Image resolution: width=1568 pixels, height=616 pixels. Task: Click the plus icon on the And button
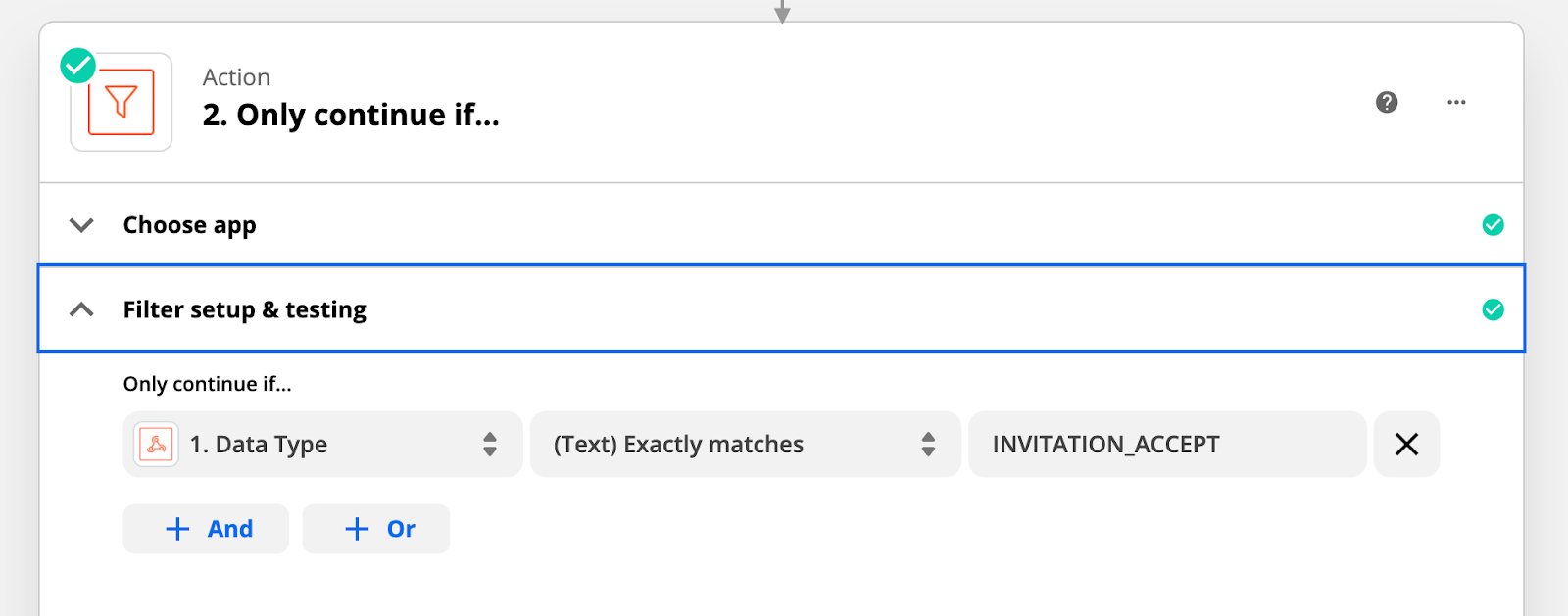(177, 529)
